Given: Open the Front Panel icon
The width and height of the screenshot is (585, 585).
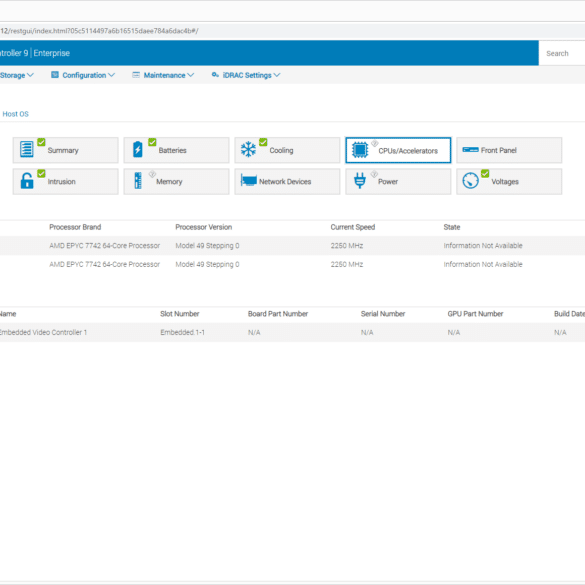Looking at the screenshot, I should click(x=470, y=150).
